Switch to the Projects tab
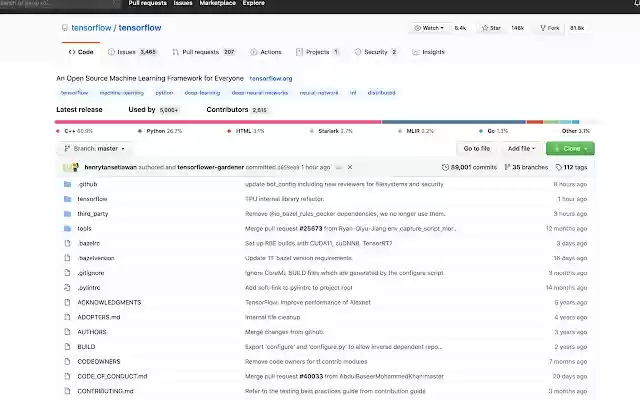The height and width of the screenshot is (400, 640). [x=318, y=52]
